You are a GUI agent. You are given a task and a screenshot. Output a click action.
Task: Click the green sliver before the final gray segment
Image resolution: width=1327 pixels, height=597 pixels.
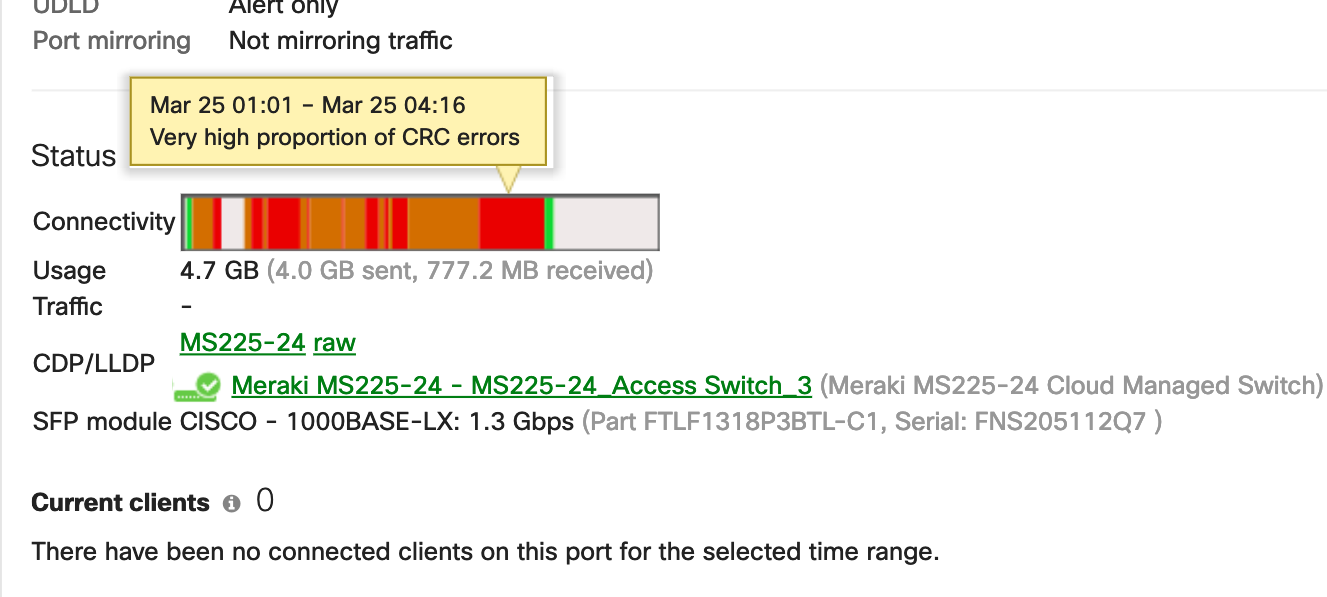(549, 223)
